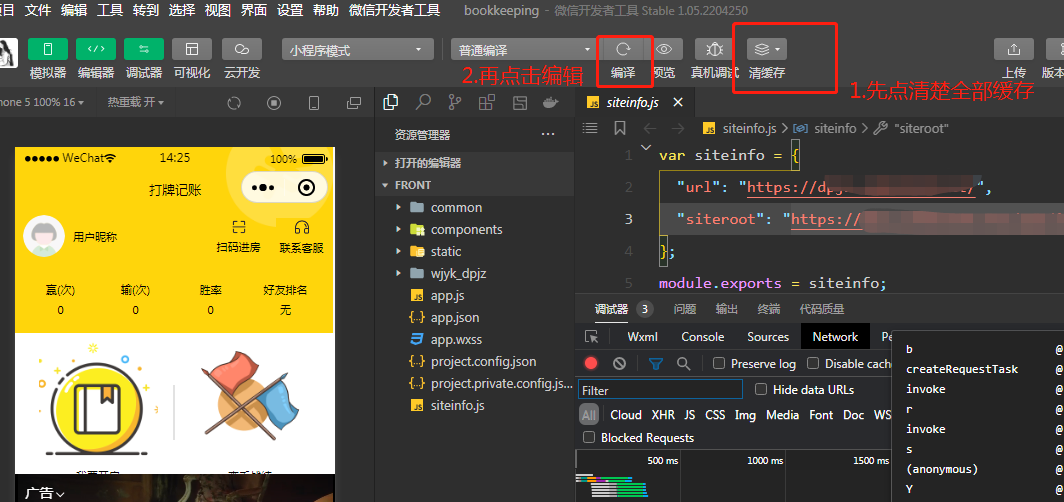1064x502 pixels.
Task: Detach the simulator with the window icon
Action: pyautogui.click(x=354, y=103)
